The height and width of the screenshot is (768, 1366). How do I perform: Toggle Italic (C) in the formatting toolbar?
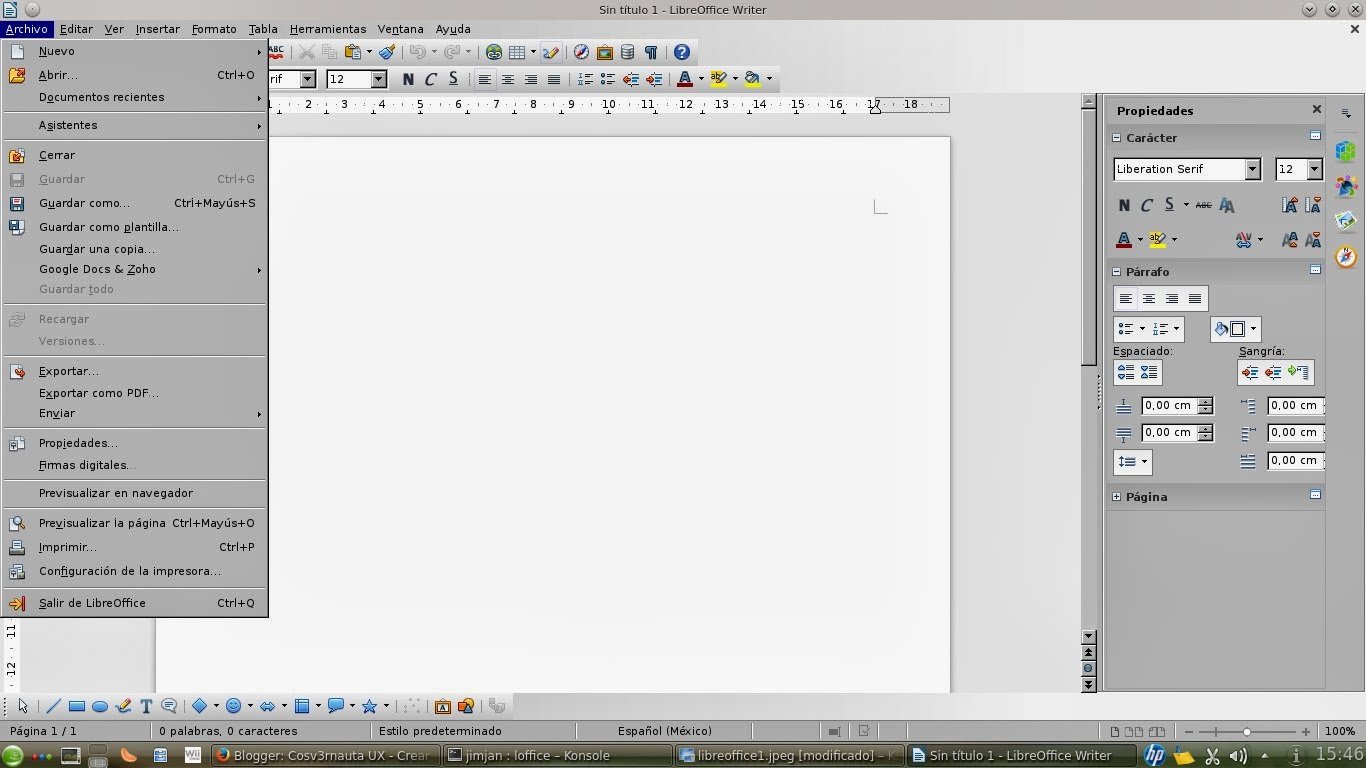pyautogui.click(x=431, y=79)
